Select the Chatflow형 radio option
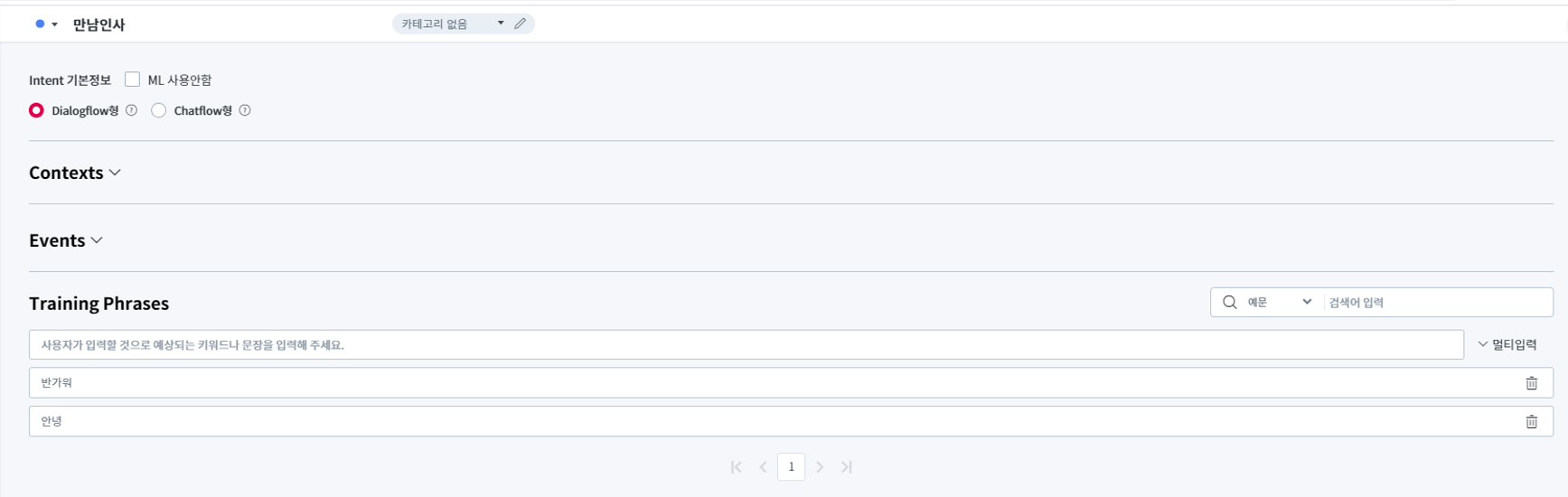 click(x=159, y=110)
